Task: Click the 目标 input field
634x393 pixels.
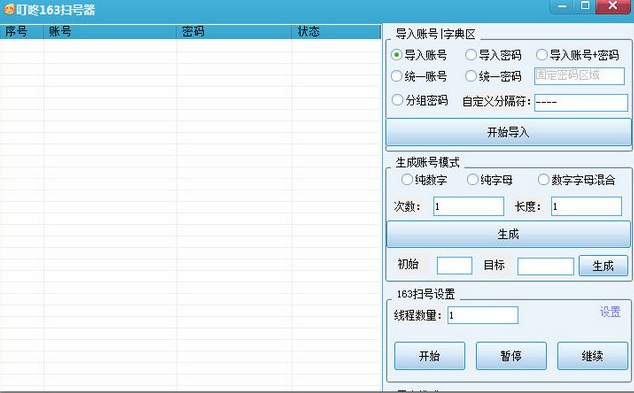Action: [x=545, y=266]
